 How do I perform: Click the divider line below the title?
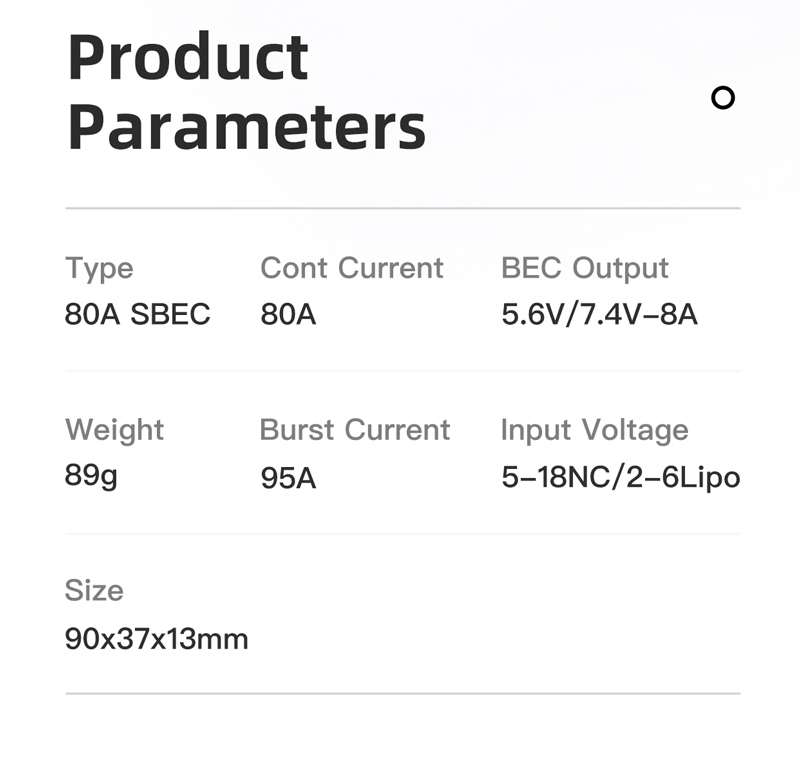pyautogui.click(x=403, y=208)
